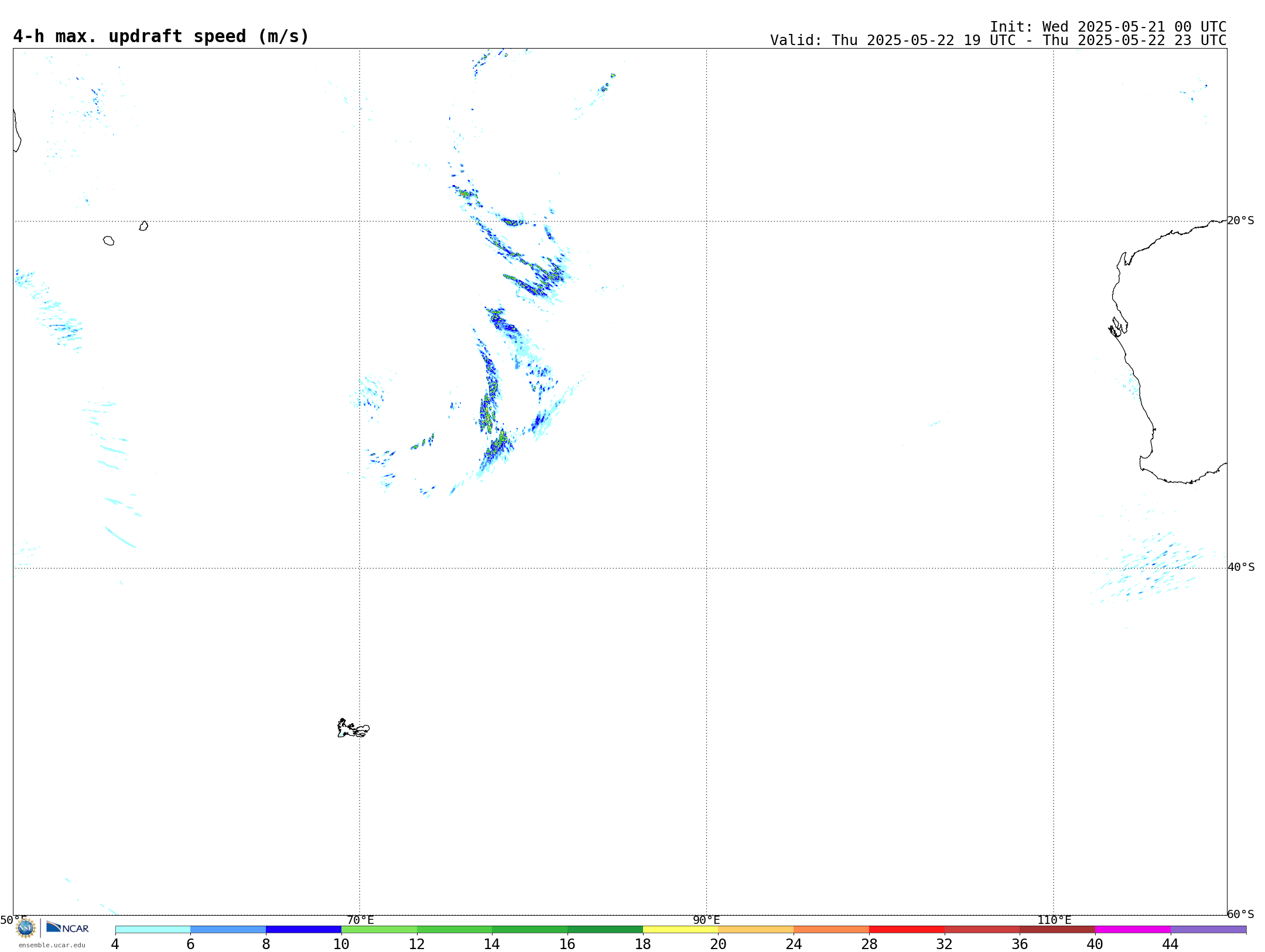Click the '4-h max. updraft speed (m/s)' title

[x=161, y=37]
